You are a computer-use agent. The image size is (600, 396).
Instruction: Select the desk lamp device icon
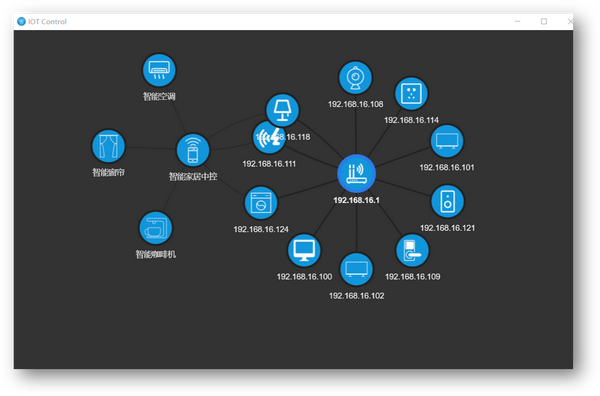[x=282, y=111]
